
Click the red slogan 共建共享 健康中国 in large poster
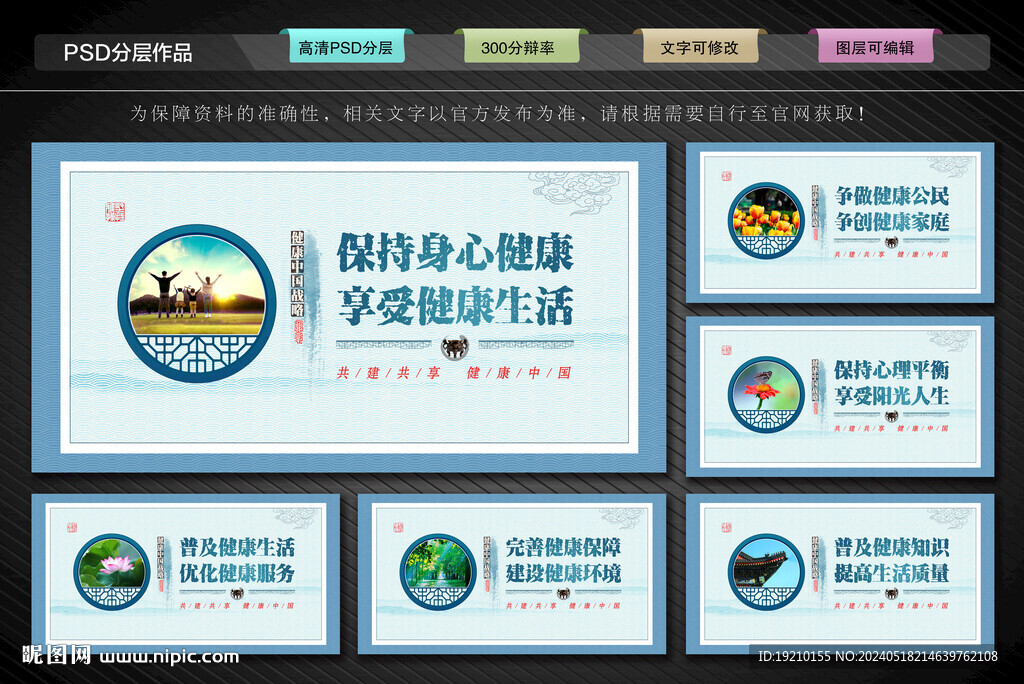(454, 373)
